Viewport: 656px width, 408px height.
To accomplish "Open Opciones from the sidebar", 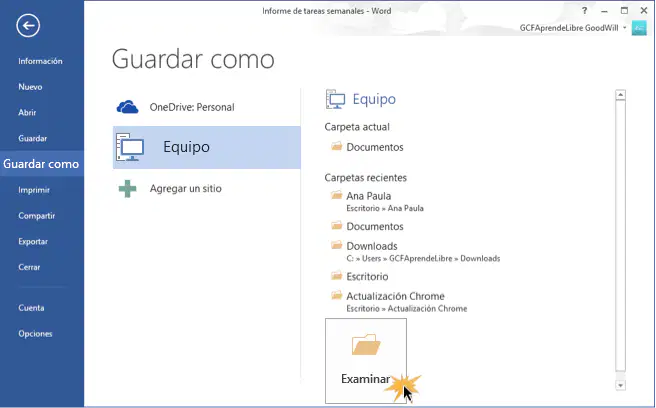I will coord(35,334).
